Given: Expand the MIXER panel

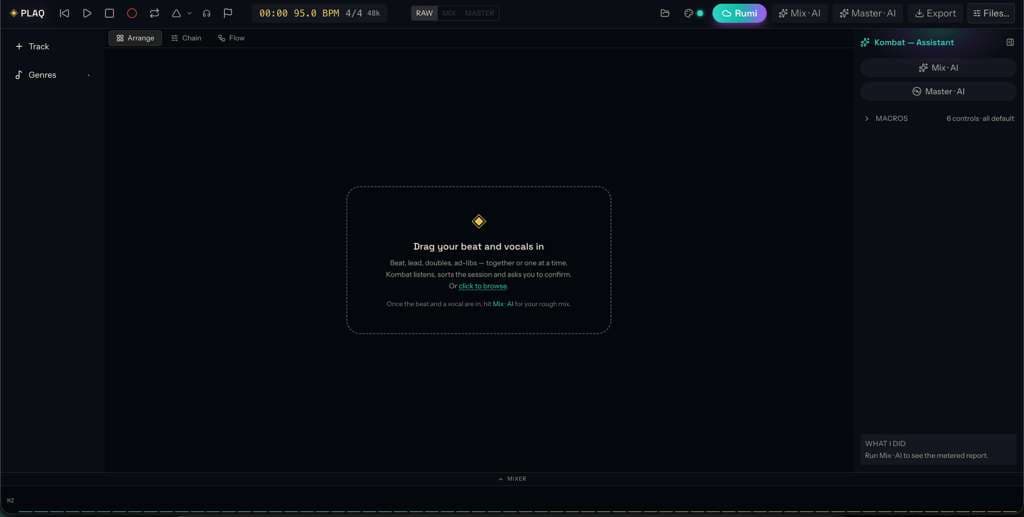Looking at the screenshot, I should [x=512, y=479].
